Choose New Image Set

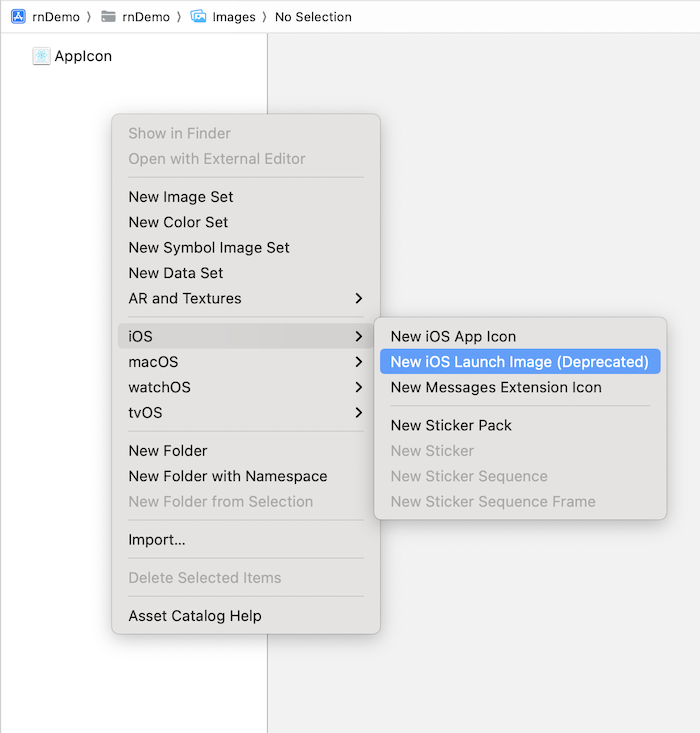[181, 197]
